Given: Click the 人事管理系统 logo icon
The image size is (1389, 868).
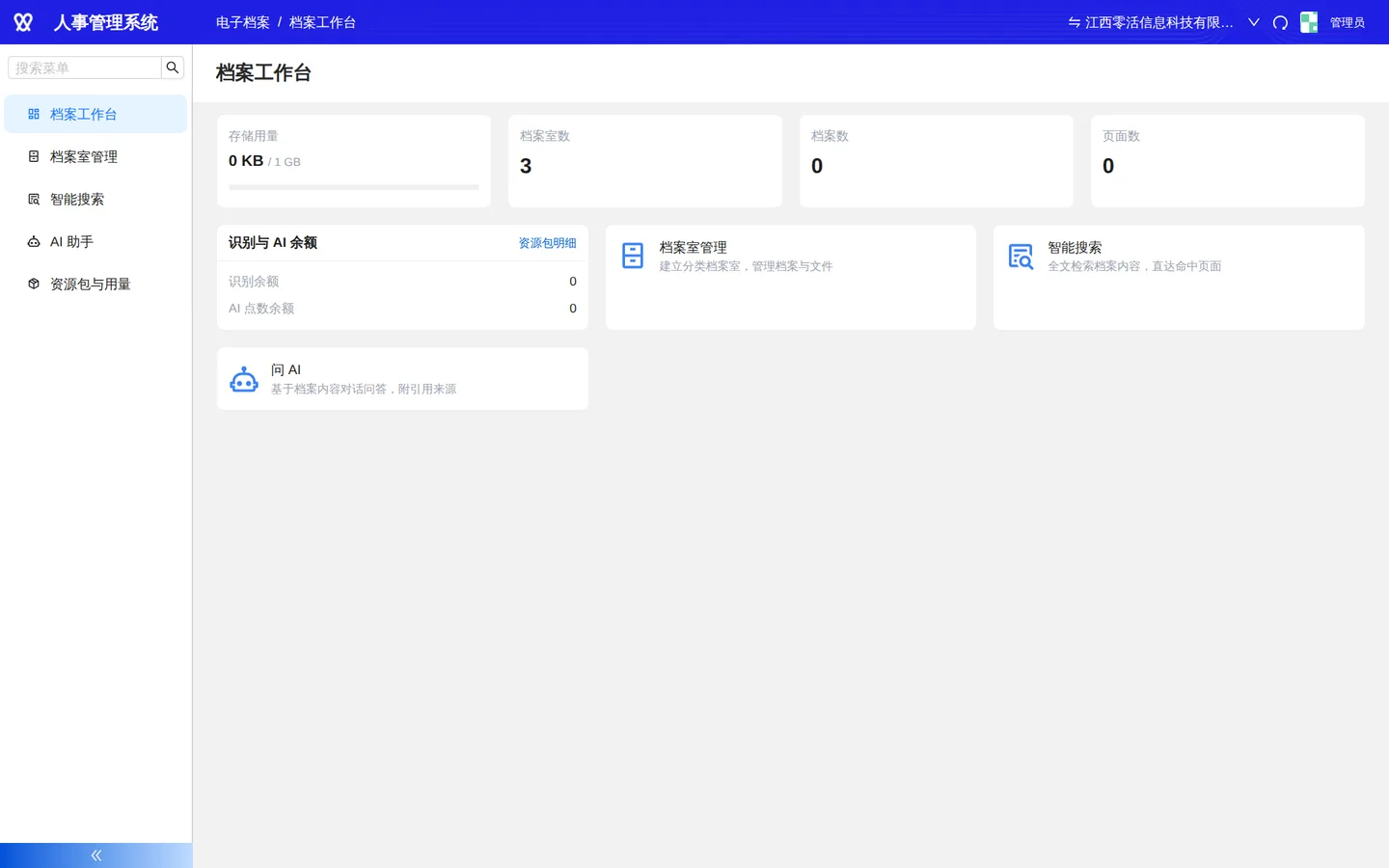Looking at the screenshot, I should point(23,22).
